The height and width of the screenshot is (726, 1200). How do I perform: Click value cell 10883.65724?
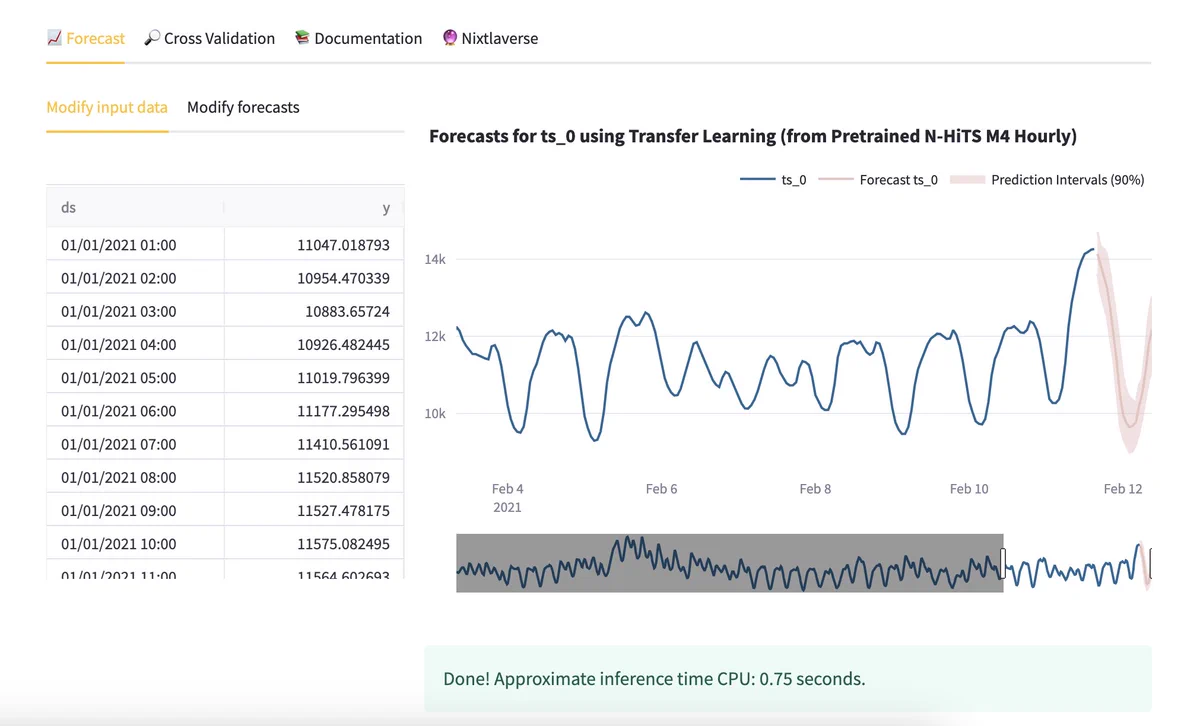314,311
